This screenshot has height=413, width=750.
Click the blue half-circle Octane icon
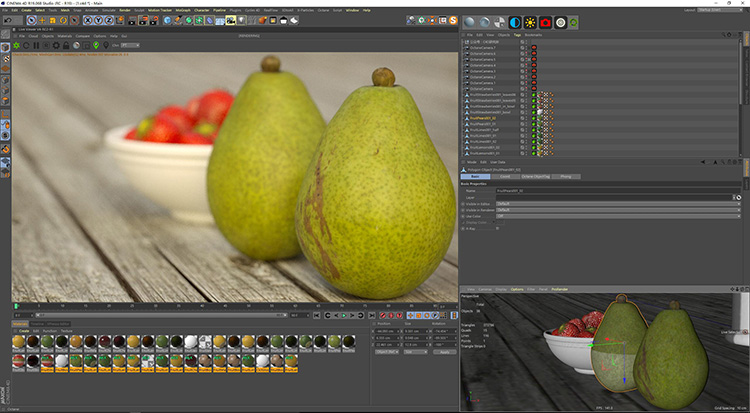515,22
